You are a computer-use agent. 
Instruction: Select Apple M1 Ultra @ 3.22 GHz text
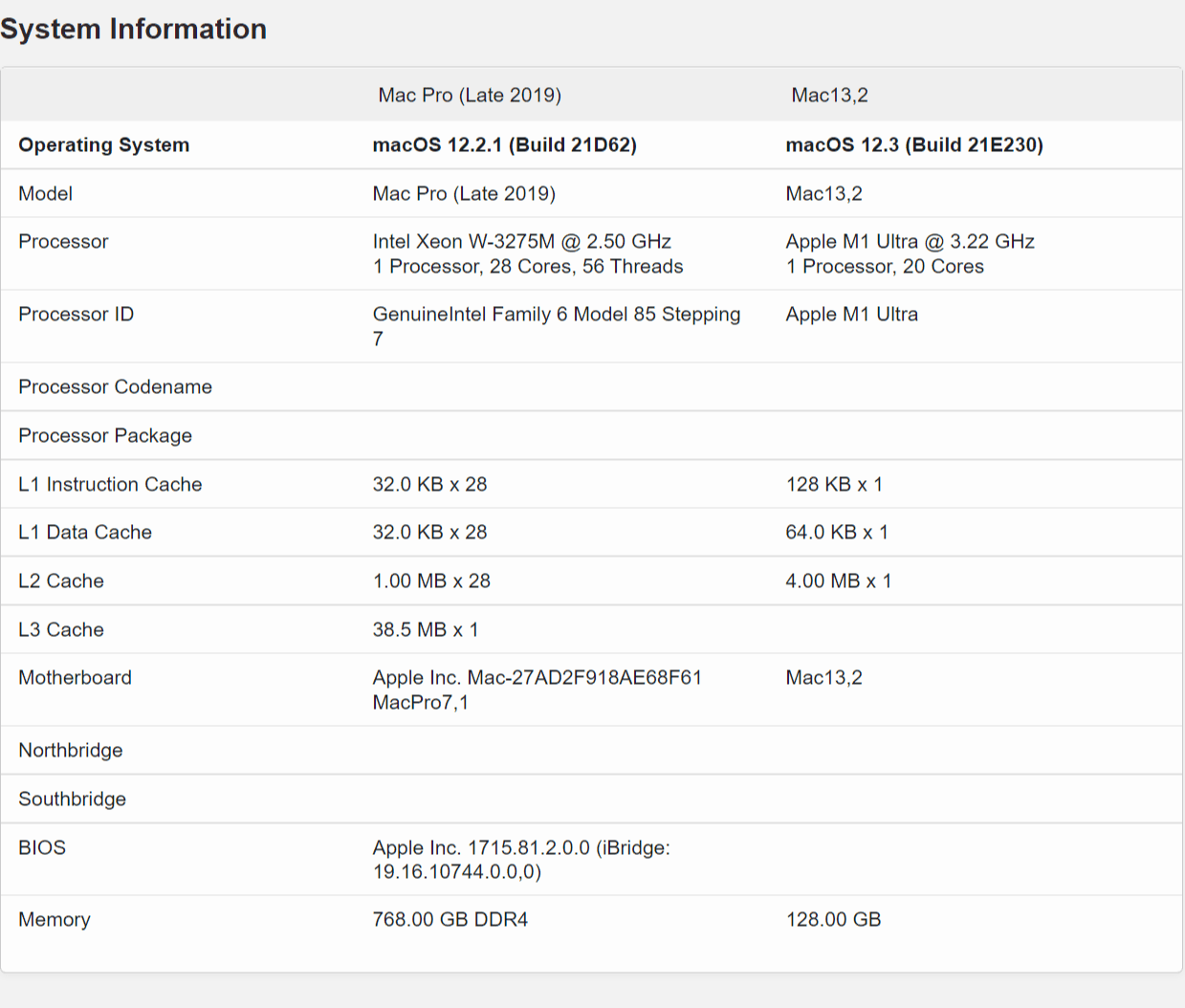coord(911,241)
